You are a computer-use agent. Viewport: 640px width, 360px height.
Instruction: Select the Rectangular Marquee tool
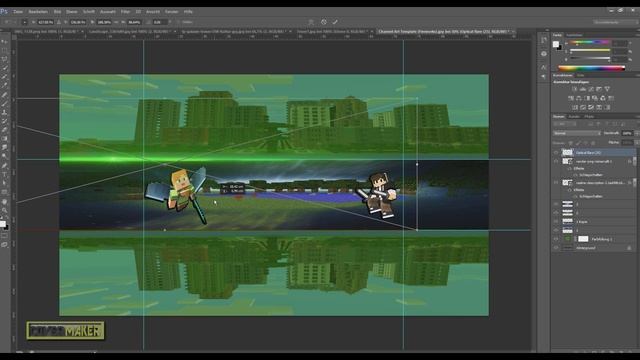[4, 50]
